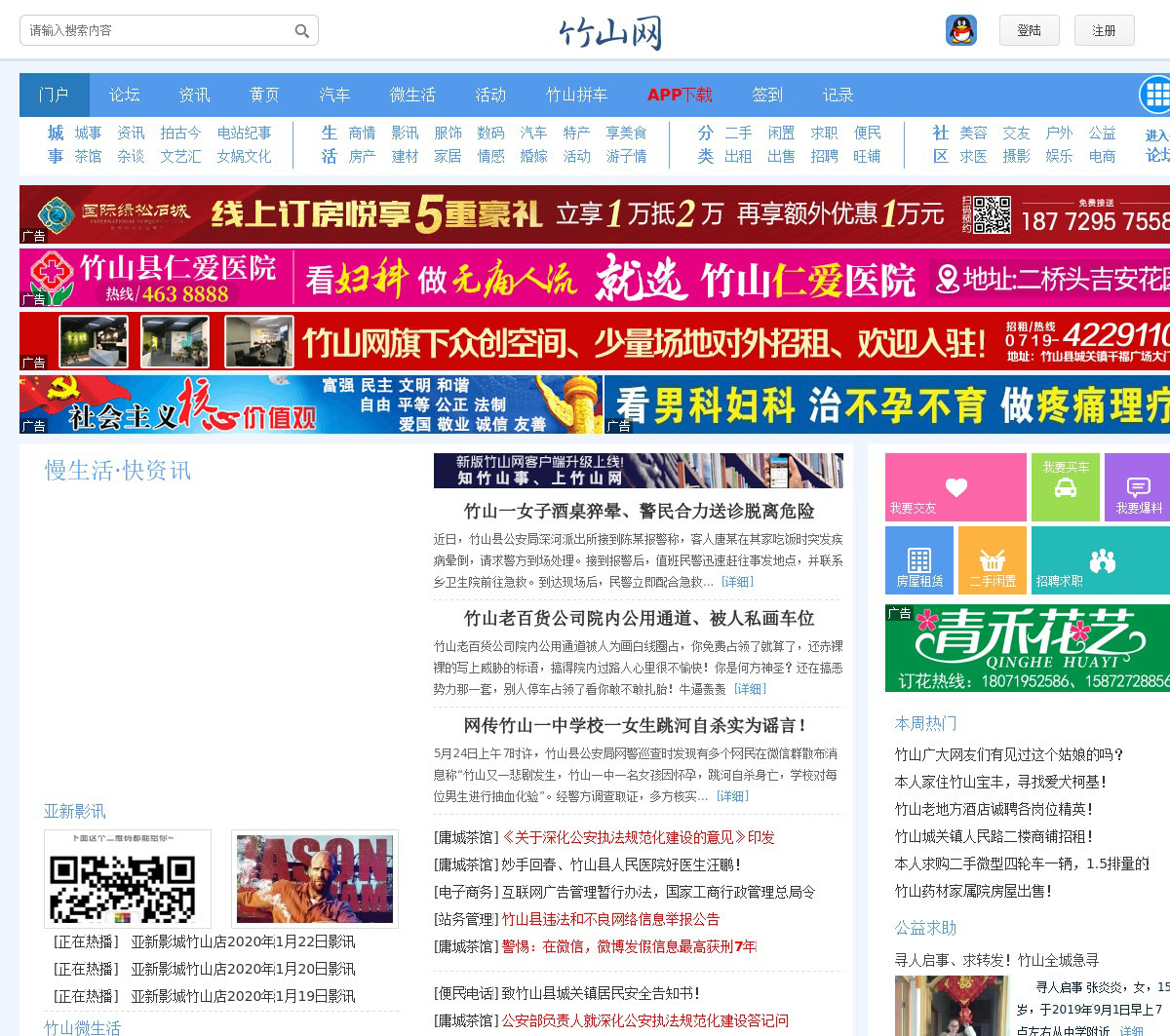Viewport: 1170px width, 1036px height.
Task: Click the Jason Statham movie thumbnail
Action: [x=314, y=879]
